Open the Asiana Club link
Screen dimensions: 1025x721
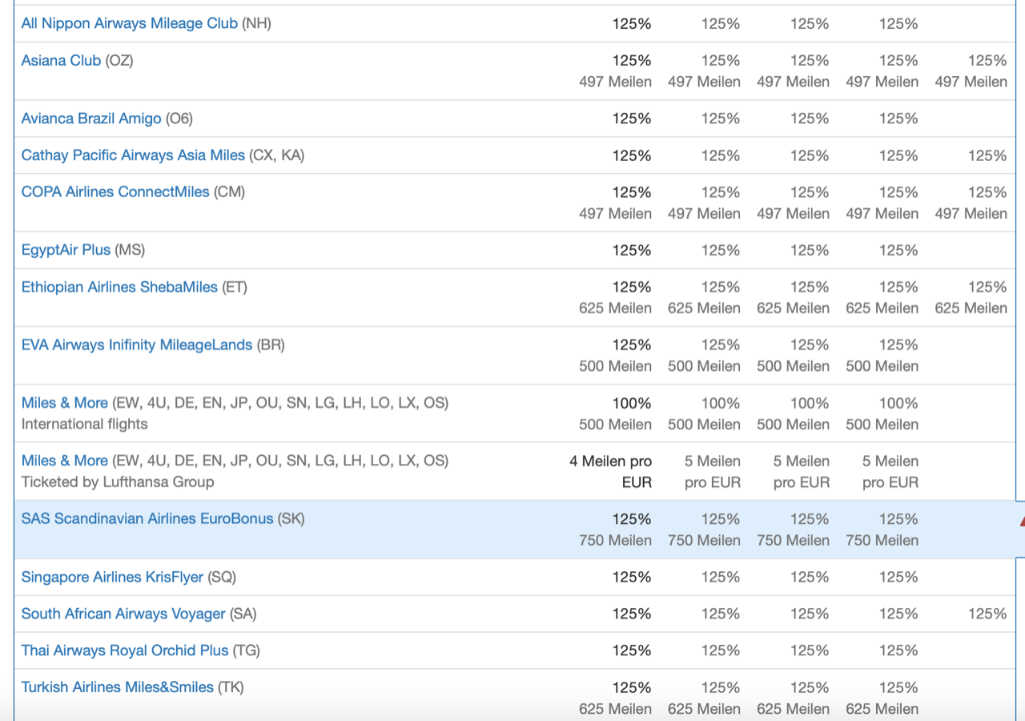tap(61, 61)
